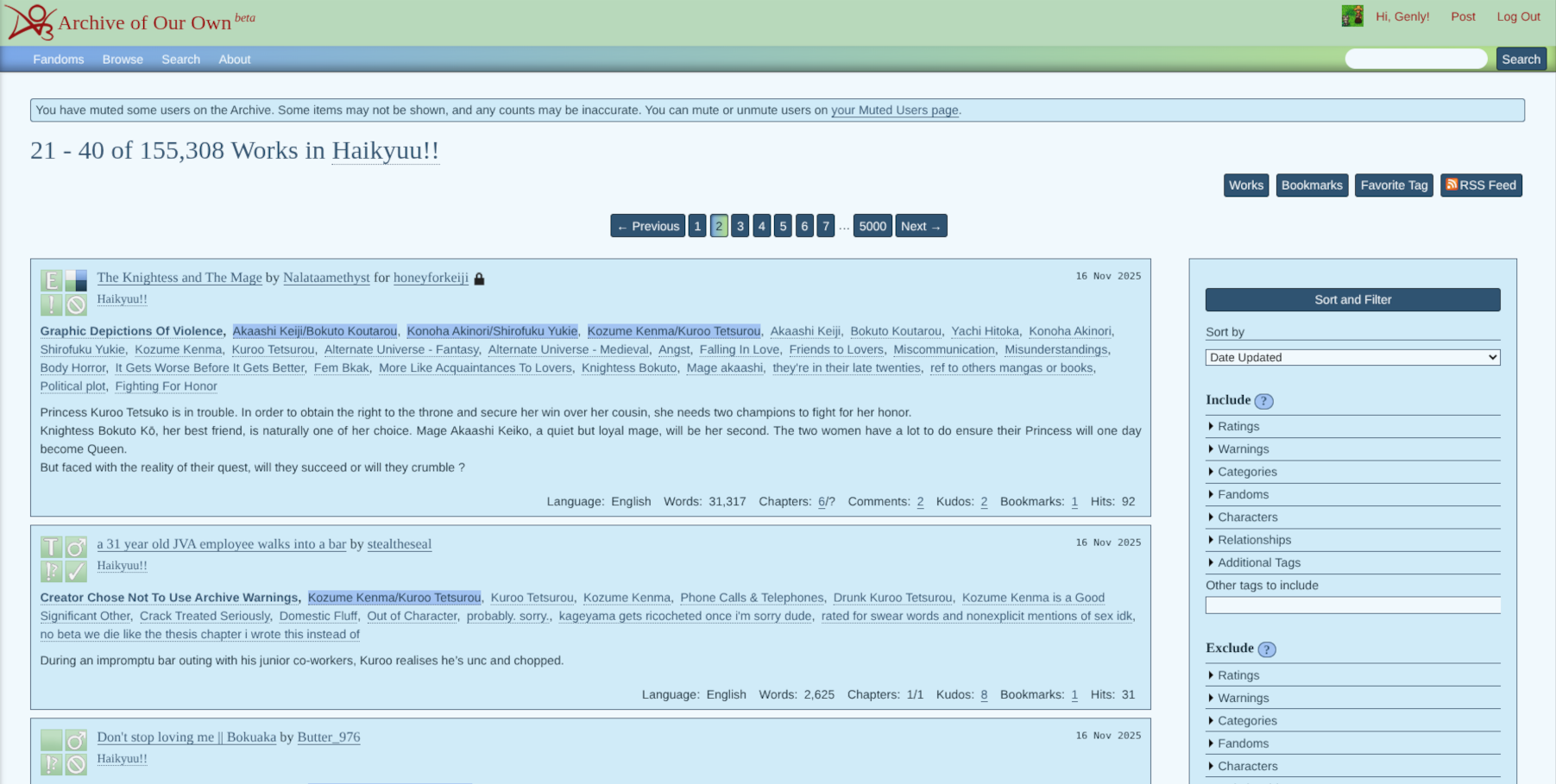Click the Explicit rating icon on first work
The height and width of the screenshot is (784, 1556).
click(x=51, y=280)
